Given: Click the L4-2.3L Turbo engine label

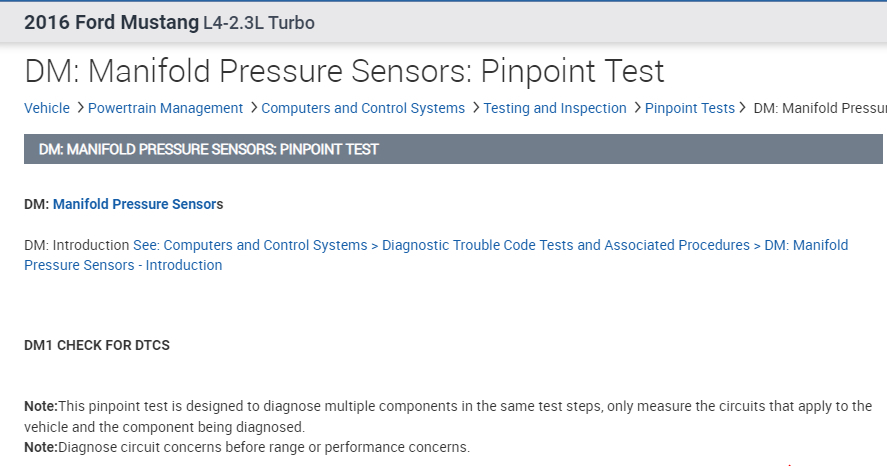Looking at the screenshot, I should (x=259, y=22).
